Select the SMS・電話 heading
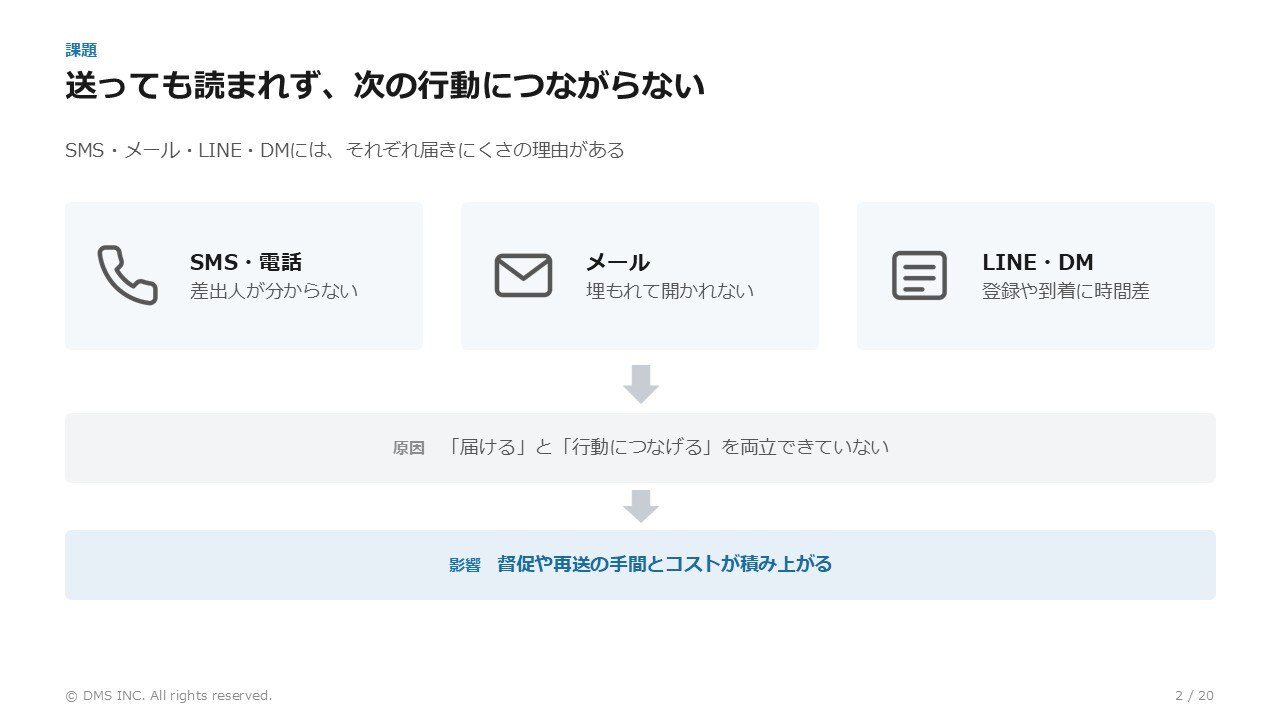Screen dimensions: 1280x720 click(x=246, y=262)
